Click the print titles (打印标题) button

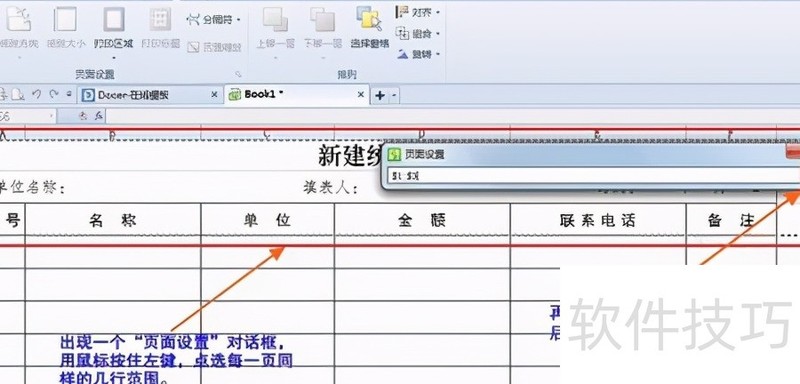pyautogui.click(x=160, y=28)
